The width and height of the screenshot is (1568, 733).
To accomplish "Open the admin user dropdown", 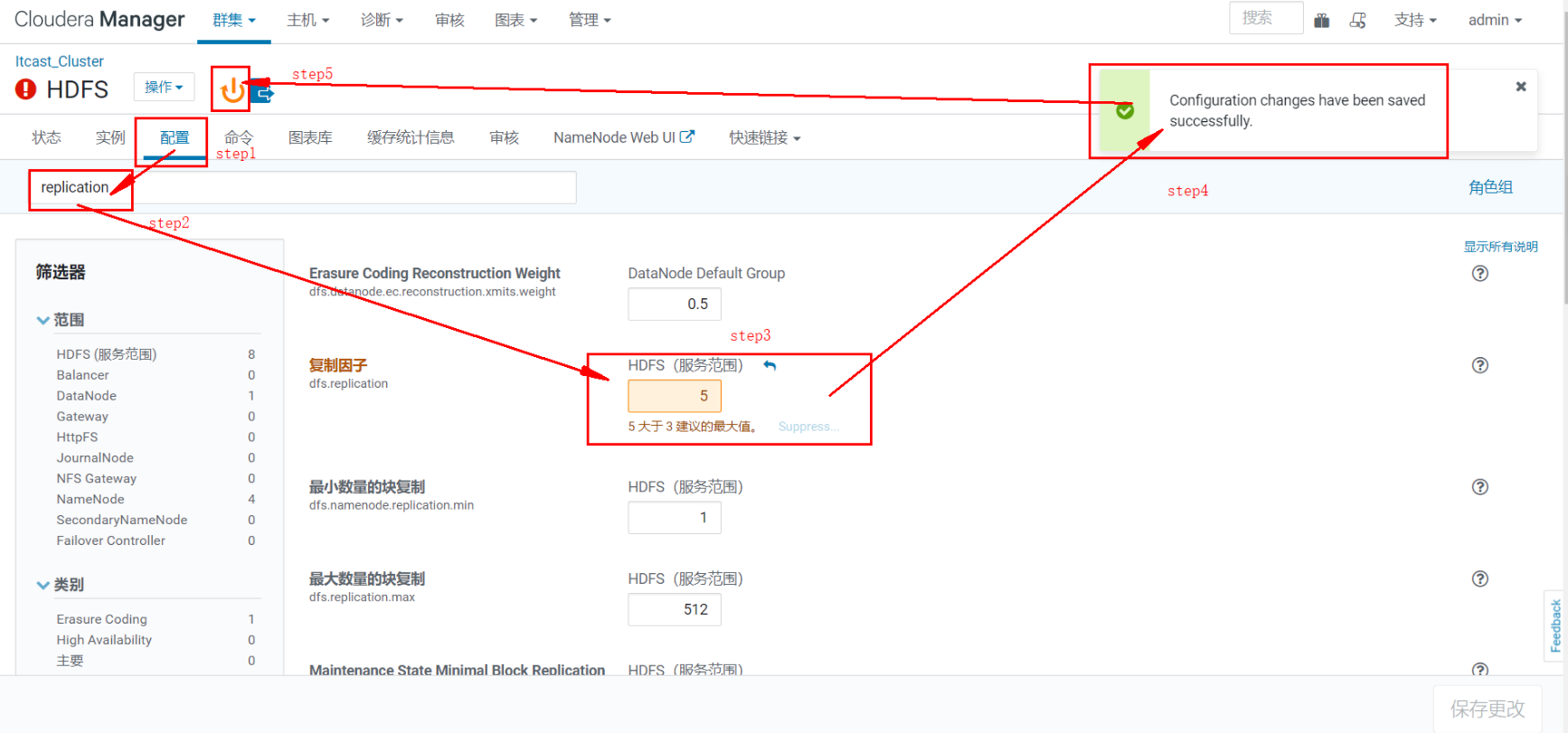I will (x=1496, y=20).
